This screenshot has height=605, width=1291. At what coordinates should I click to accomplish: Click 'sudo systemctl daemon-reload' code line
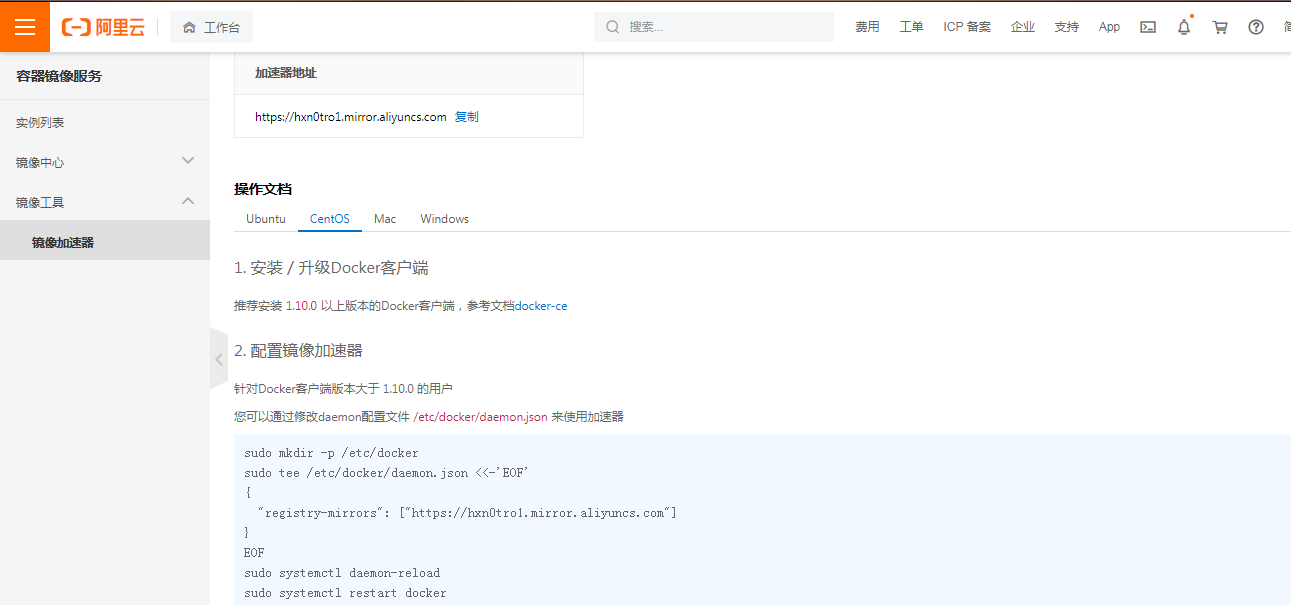pos(342,573)
